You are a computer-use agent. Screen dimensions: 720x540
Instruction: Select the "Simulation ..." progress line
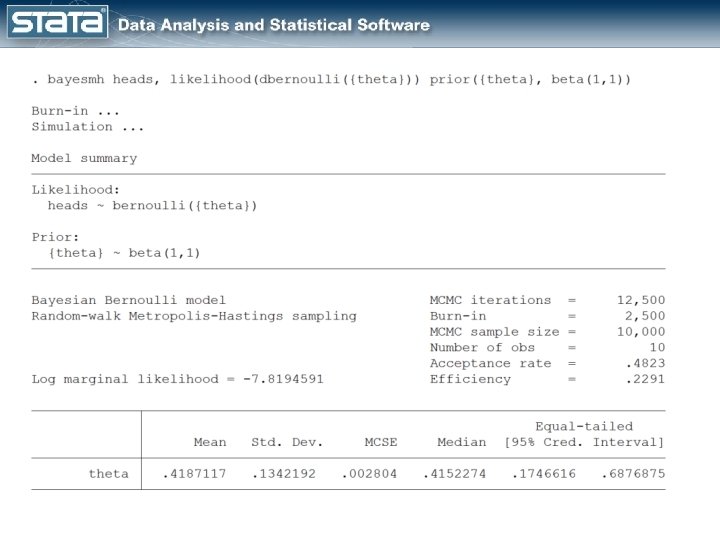pyautogui.click(x=87, y=127)
